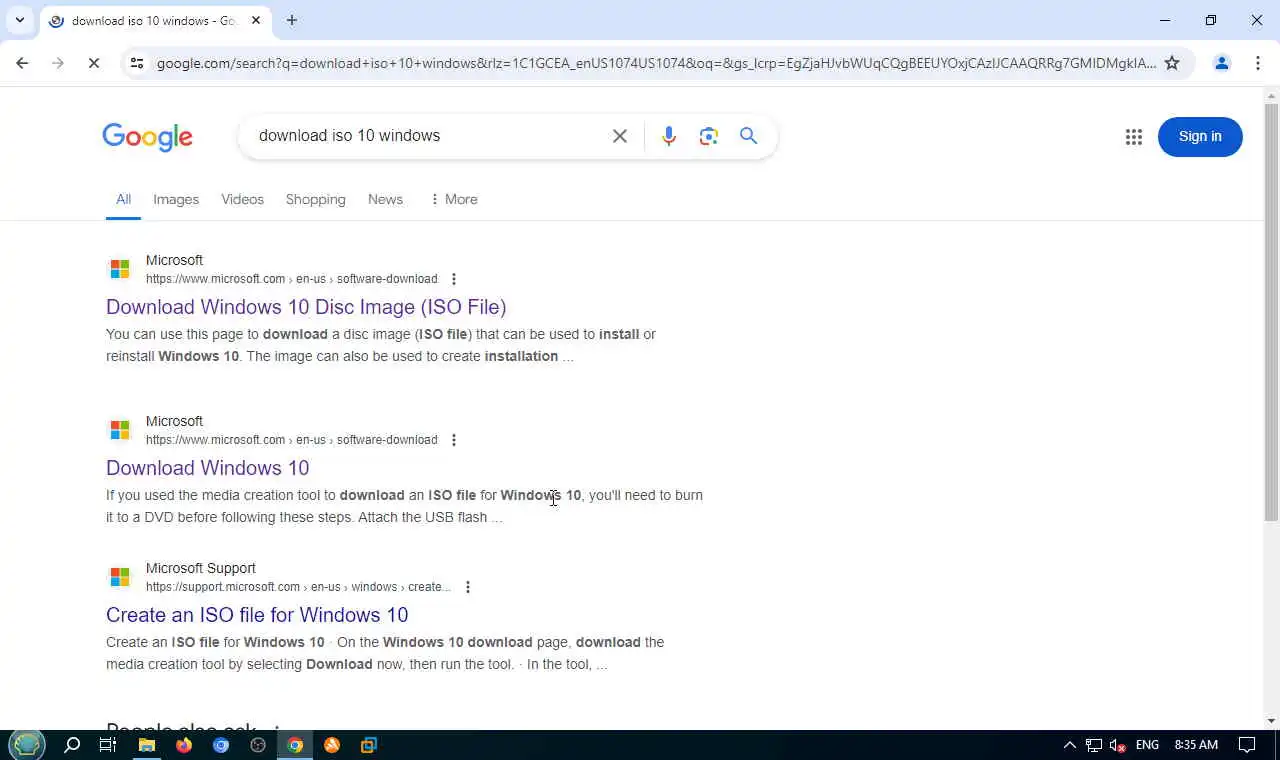Click the address bar URL field
The height and width of the screenshot is (760, 1280).
pyautogui.click(x=655, y=63)
